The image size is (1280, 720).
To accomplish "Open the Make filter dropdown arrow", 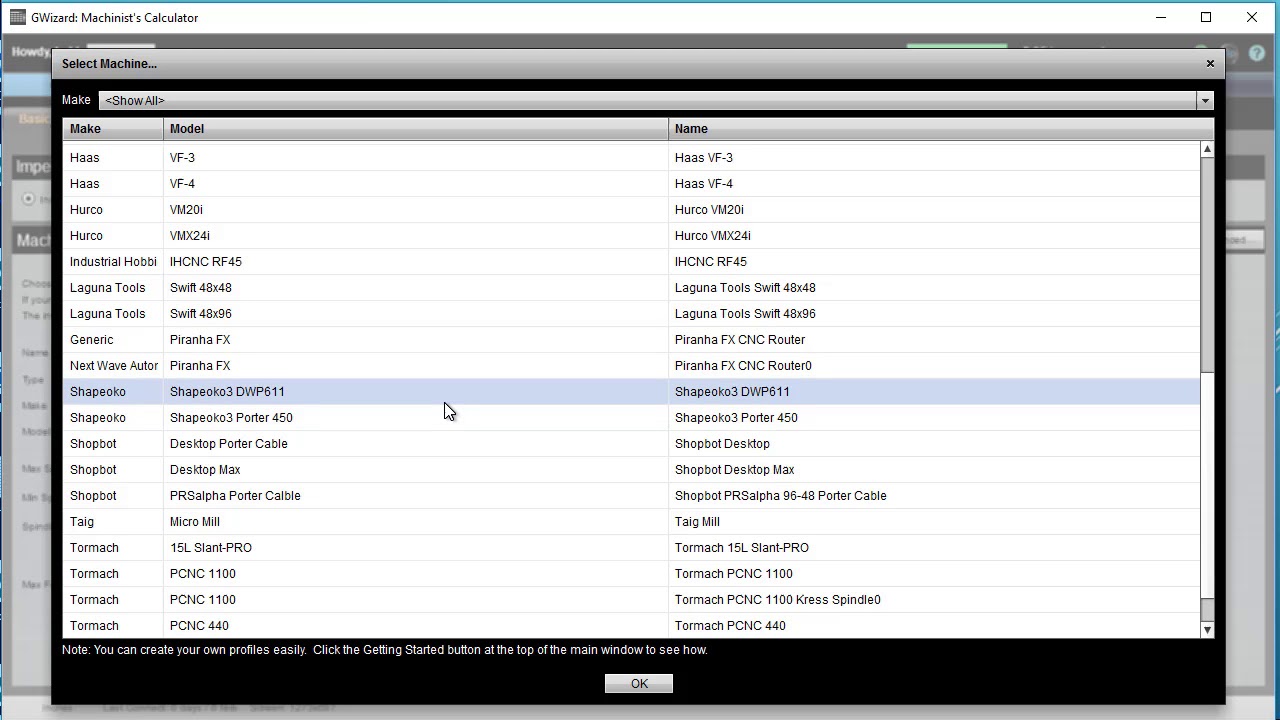I will tap(1205, 100).
